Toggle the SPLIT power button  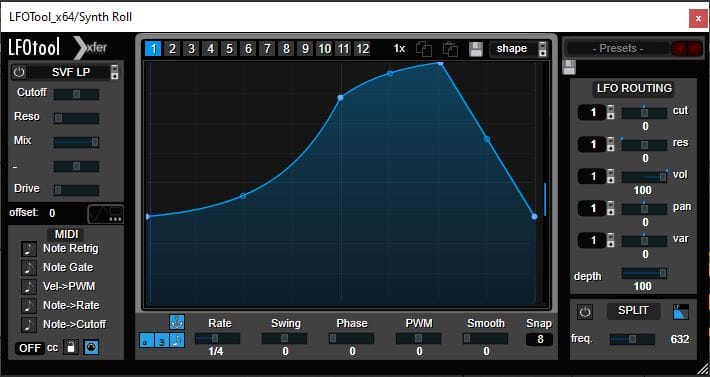(585, 312)
